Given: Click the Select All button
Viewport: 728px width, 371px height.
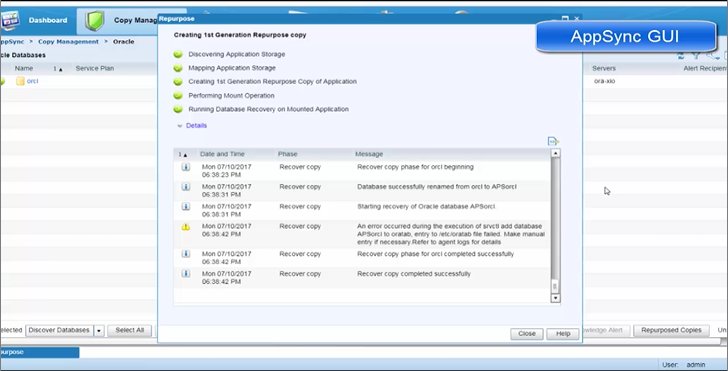Looking at the screenshot, I should pos(130,330).
